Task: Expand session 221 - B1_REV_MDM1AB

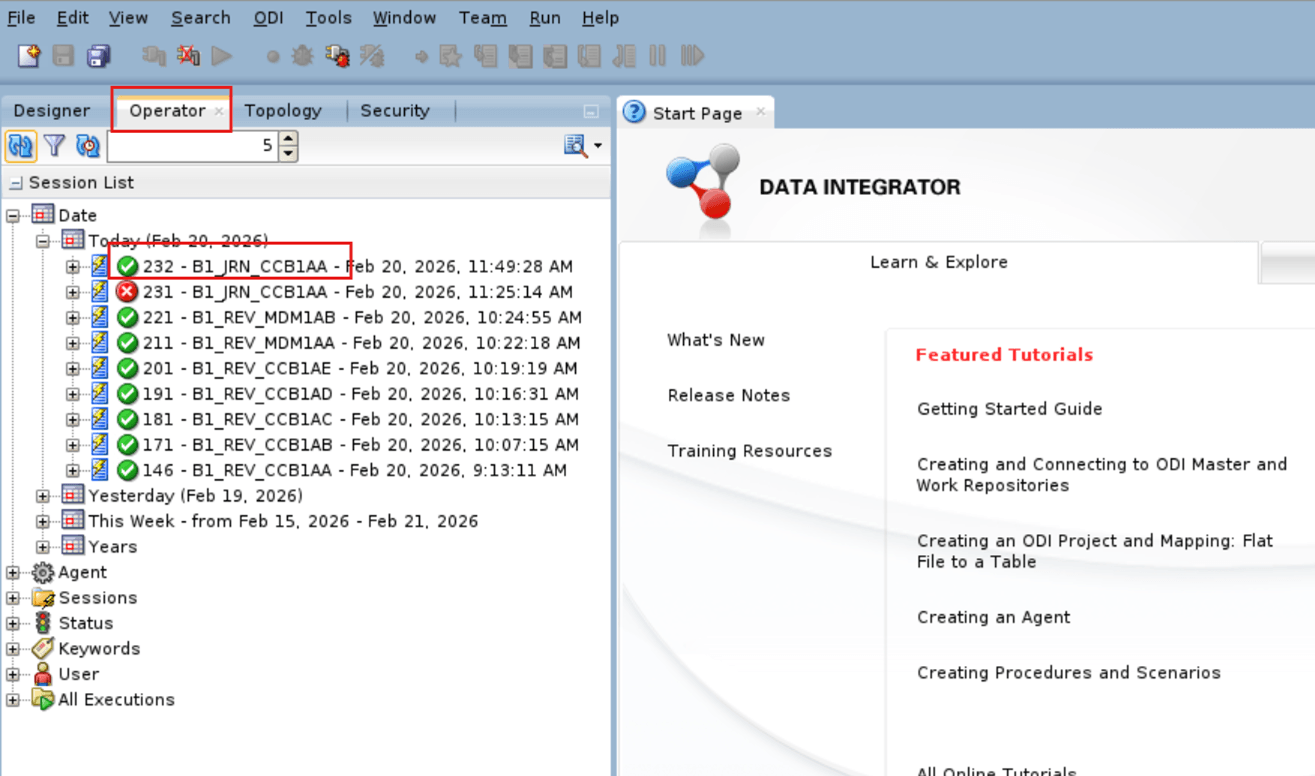Action: coord(73,318)
